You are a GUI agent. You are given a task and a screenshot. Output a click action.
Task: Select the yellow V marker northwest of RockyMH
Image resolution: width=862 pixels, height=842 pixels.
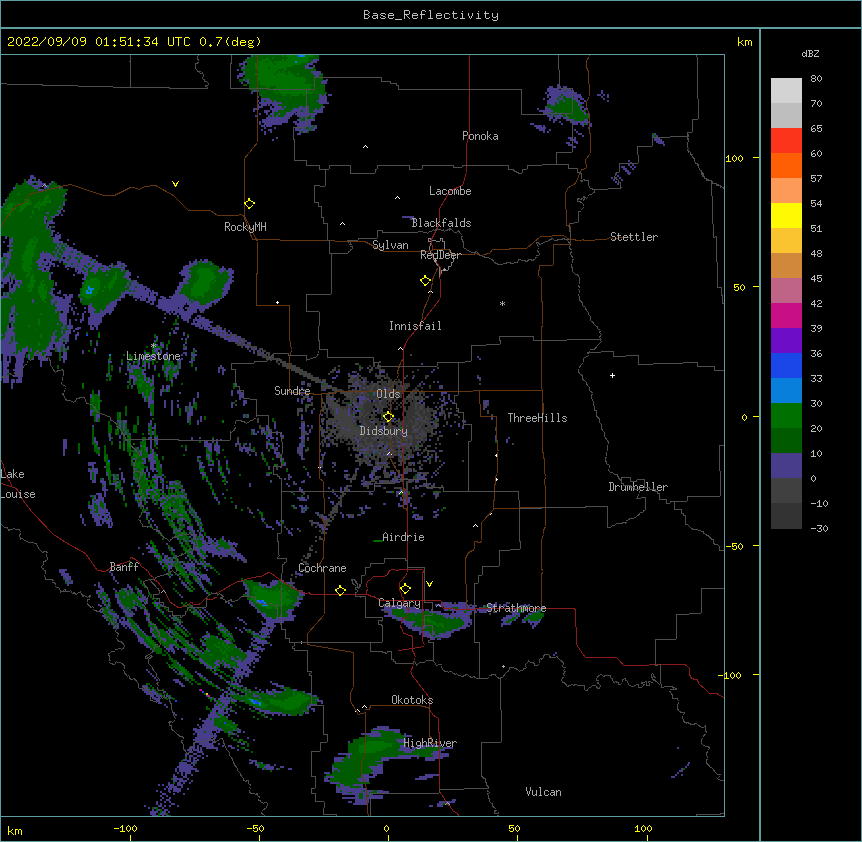(x=175, y=184)
